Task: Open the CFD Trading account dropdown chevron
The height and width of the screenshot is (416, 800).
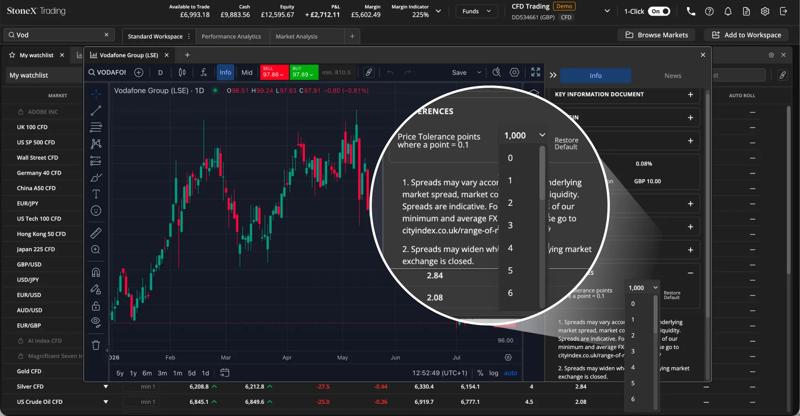Action: tap(607, 11)
